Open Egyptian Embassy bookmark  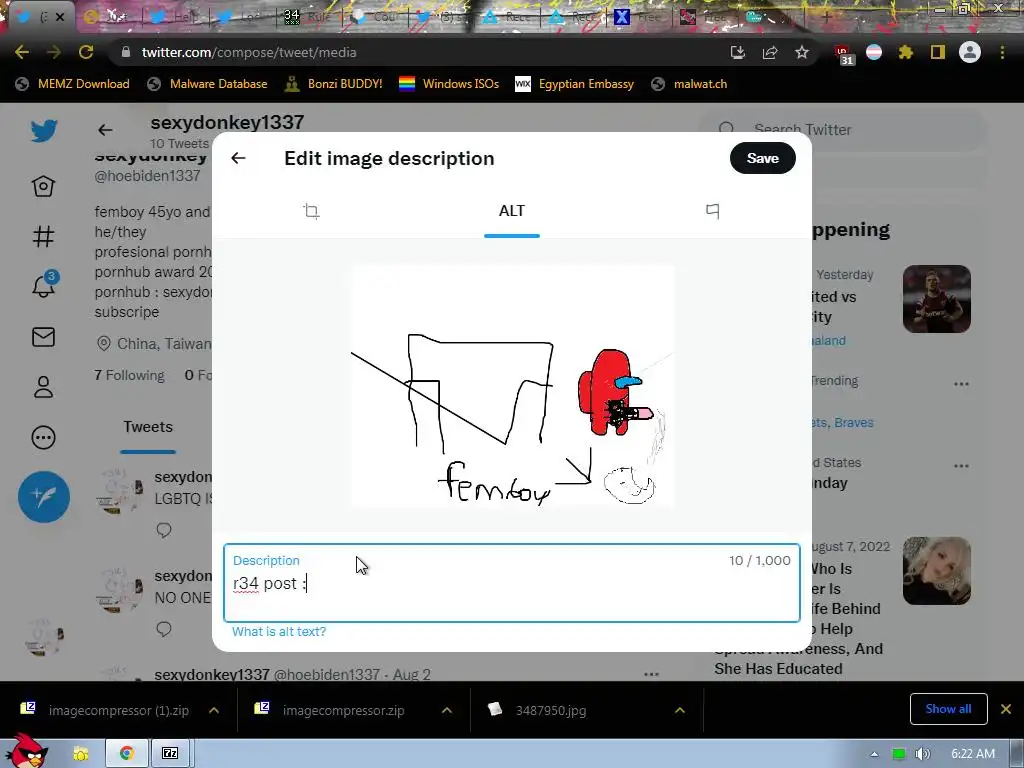tap(575, 84)
